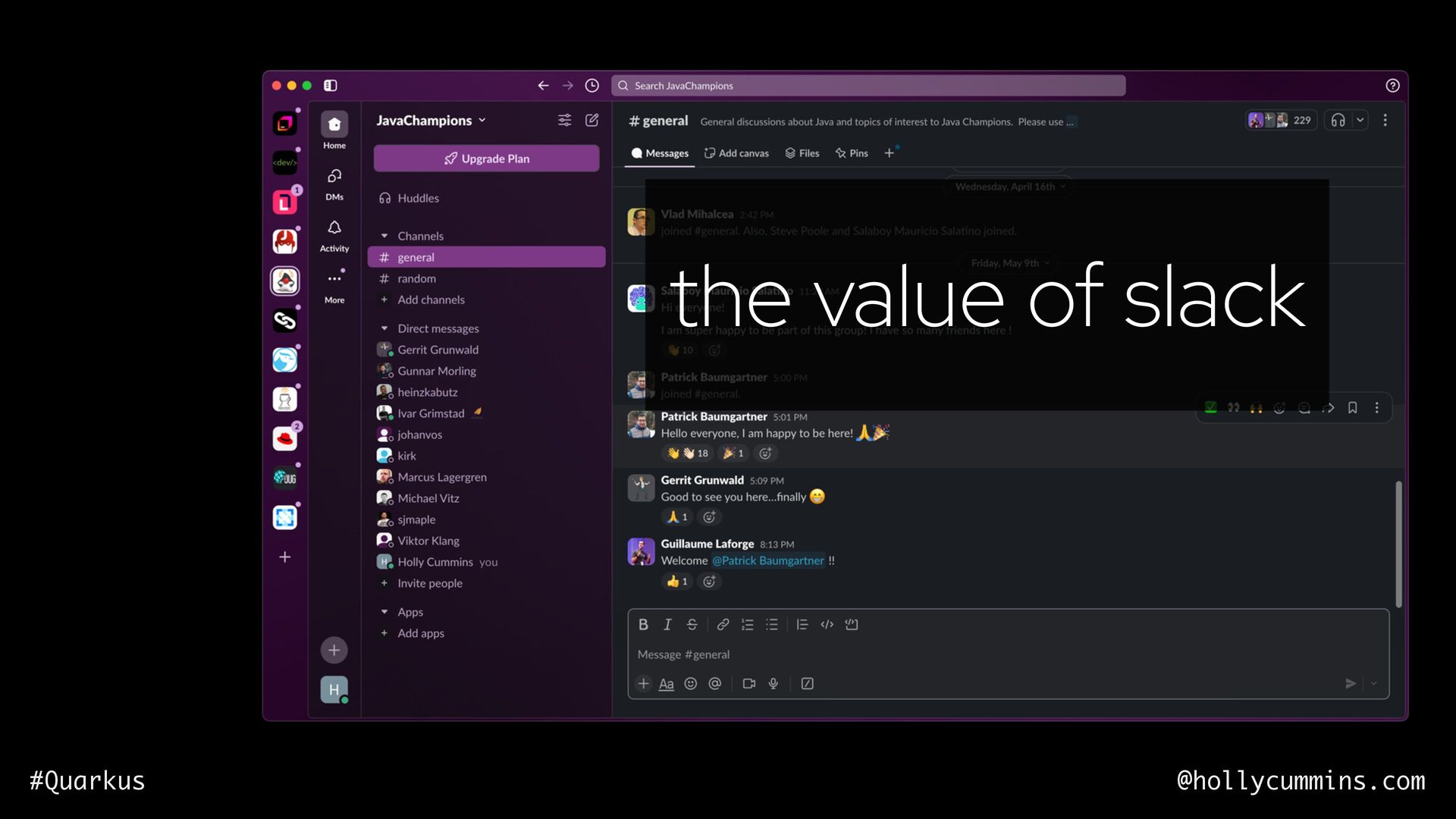The height and width of the screenshot is (819, 1456).
Task: Open the emoji picker in message composer
Action: 690,683
